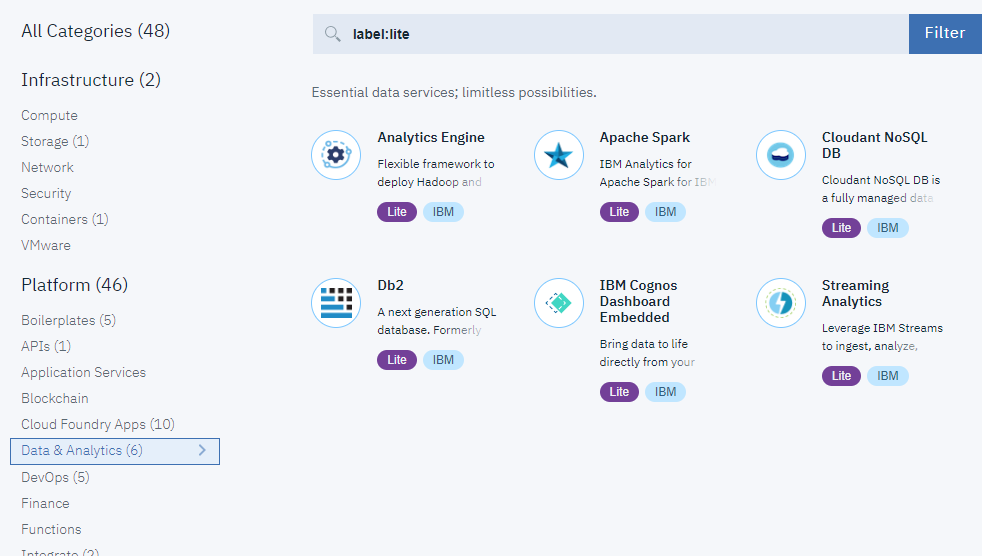Click the Lite tag under IBM Cognos Dashboard
The width and height of the screenshot is (982, 556).
pyautogui.click(x=619, y=392)
